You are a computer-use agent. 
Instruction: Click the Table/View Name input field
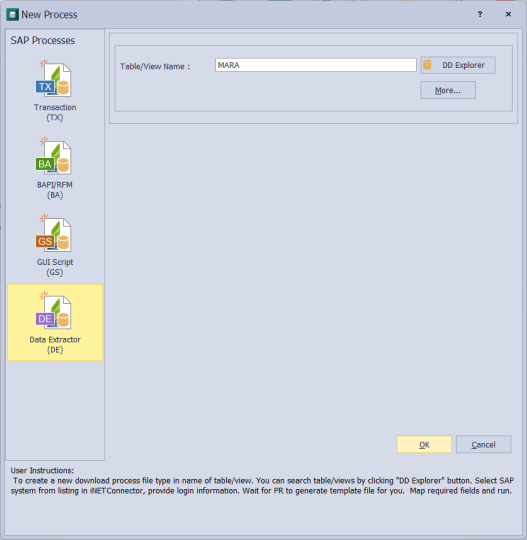(x=316, y=65)
